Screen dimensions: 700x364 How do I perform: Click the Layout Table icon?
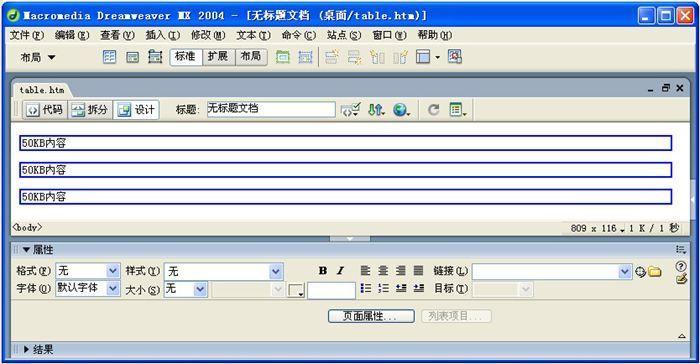[283, 57]
